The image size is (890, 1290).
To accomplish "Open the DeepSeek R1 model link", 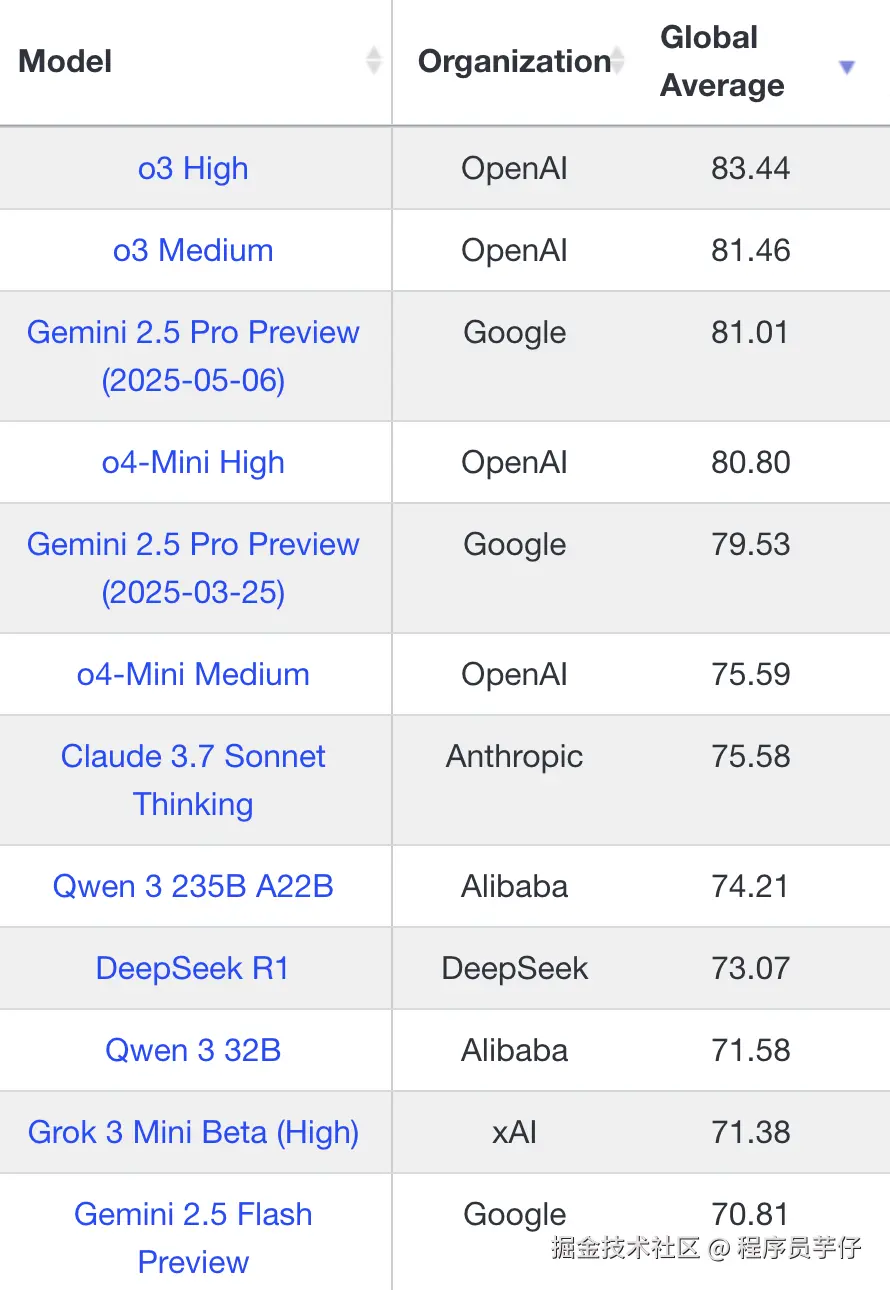I will pos(193,968).
